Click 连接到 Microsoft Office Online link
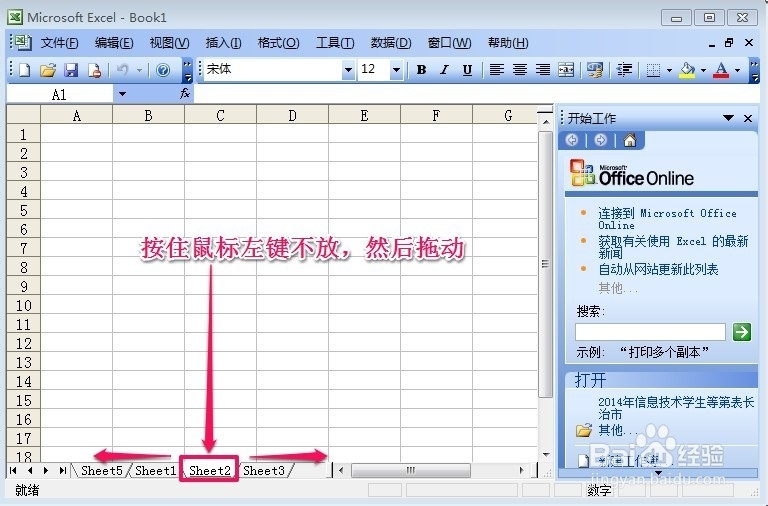This screenshot has width=768, height=506. tap(667, 219)
